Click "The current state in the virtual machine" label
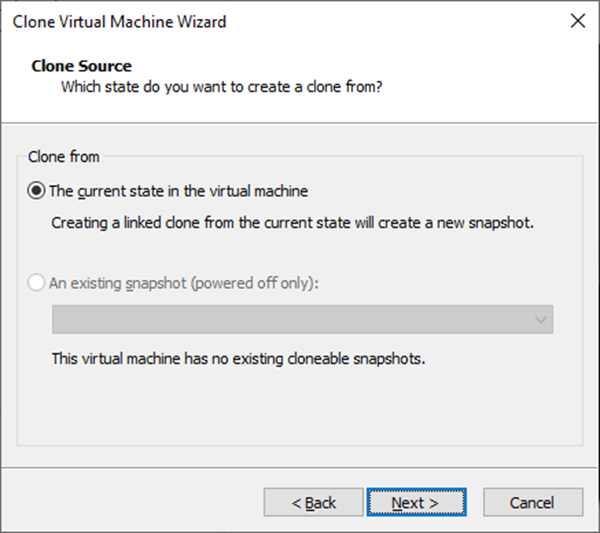 179,190
